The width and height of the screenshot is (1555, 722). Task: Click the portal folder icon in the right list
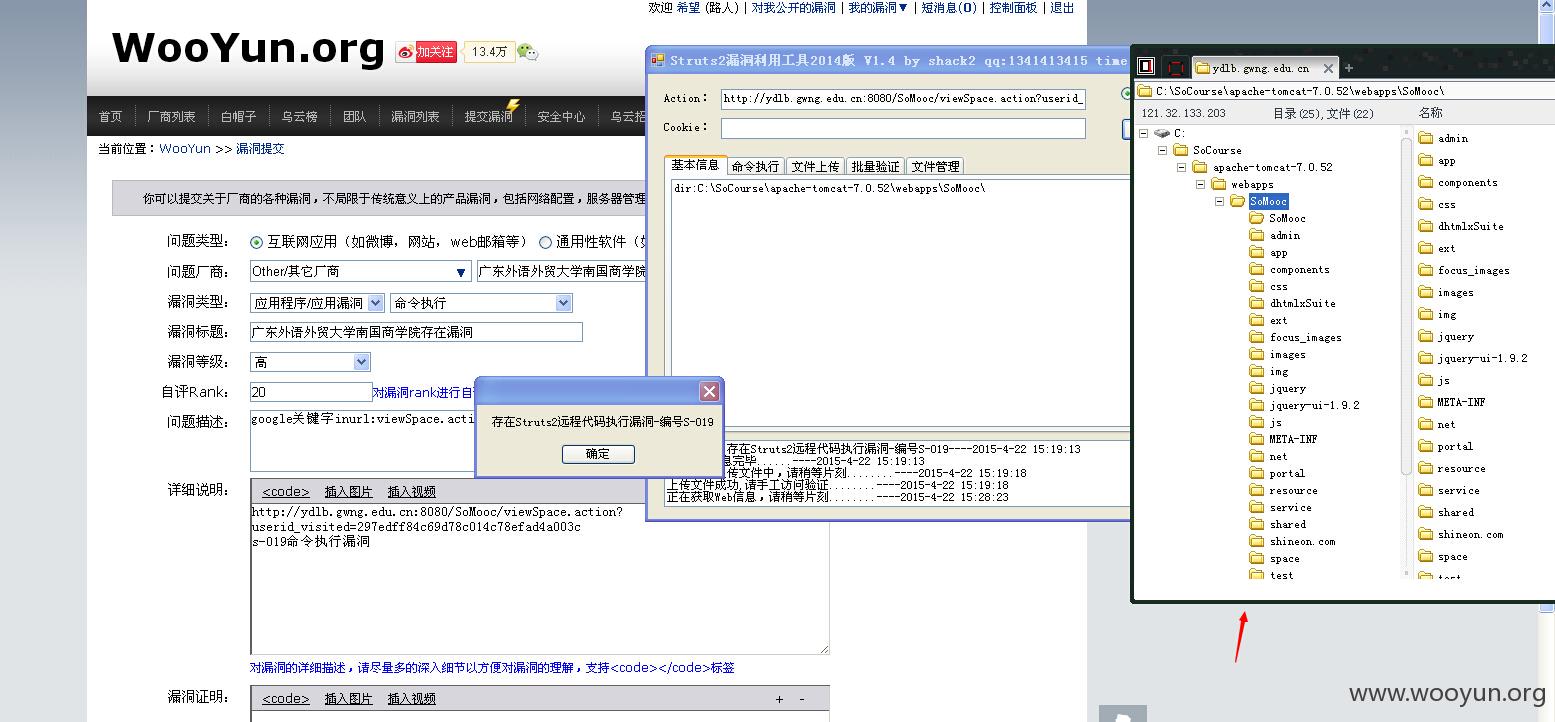point(1426,446)
